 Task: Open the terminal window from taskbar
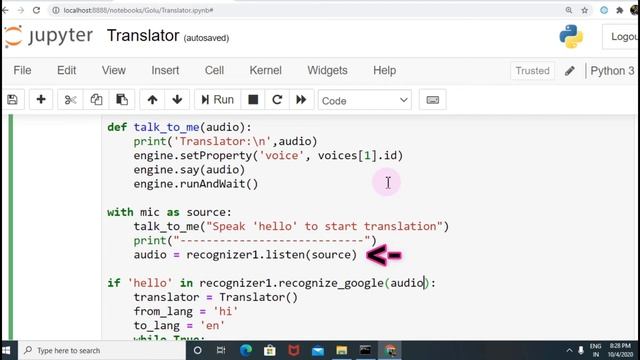(x=365, y=351)
